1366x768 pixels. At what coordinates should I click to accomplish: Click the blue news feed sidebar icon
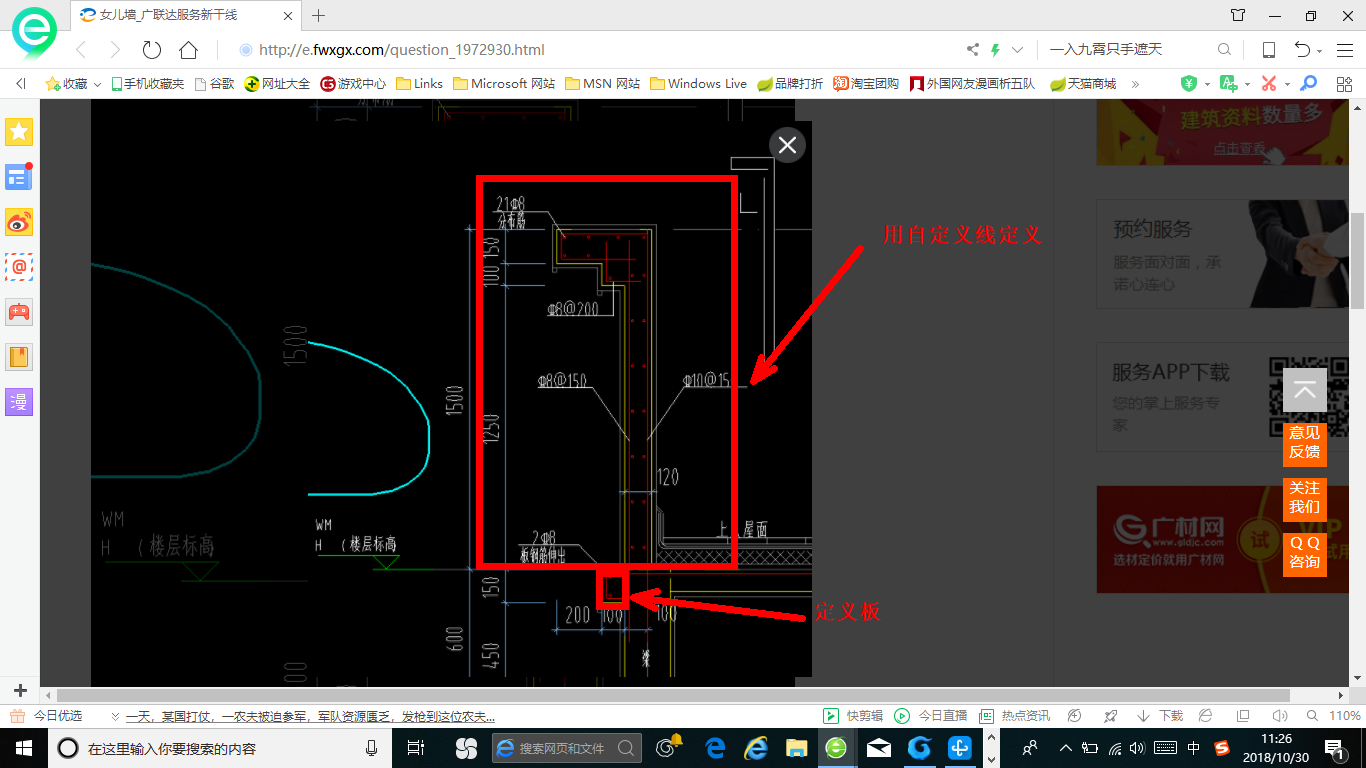(19, 177)
